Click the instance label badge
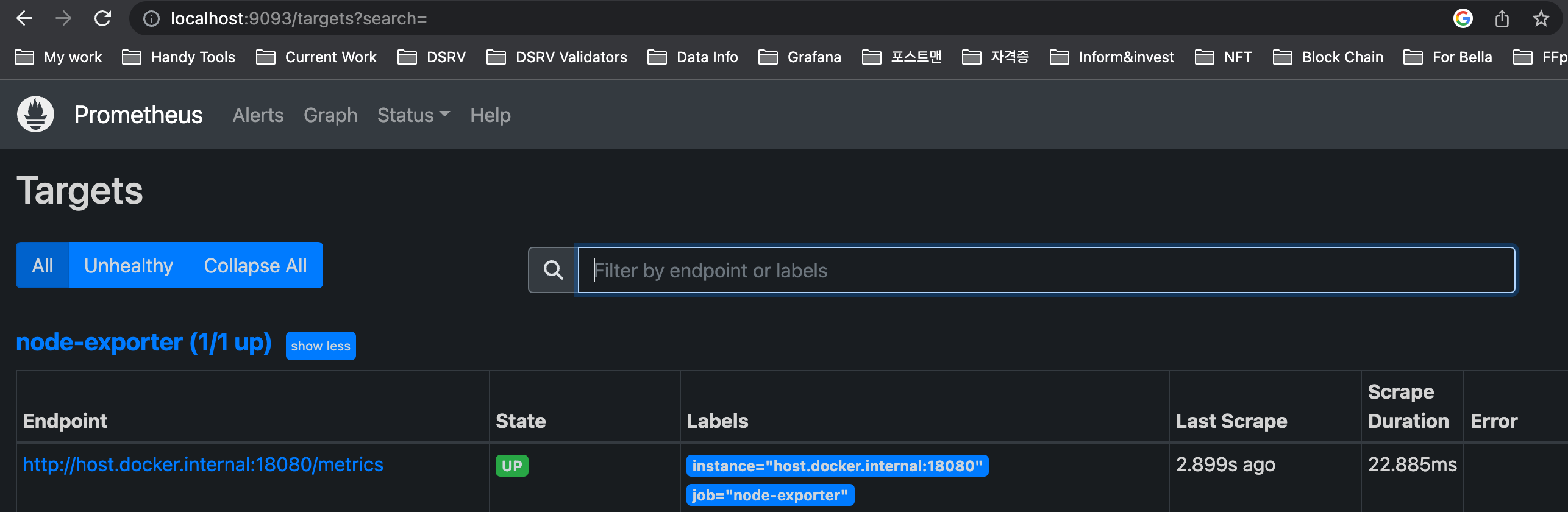The height and width of the screenshot is (512, 1568). coord(837,466)
